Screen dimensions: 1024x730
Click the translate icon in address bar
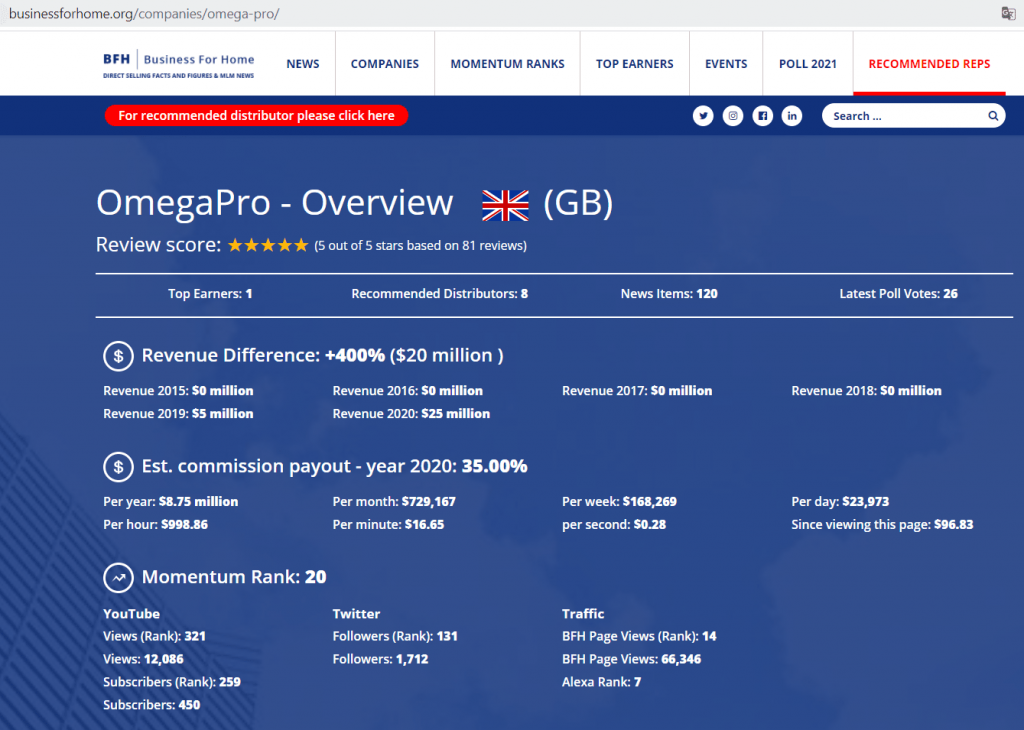[x=1009, y=13]
